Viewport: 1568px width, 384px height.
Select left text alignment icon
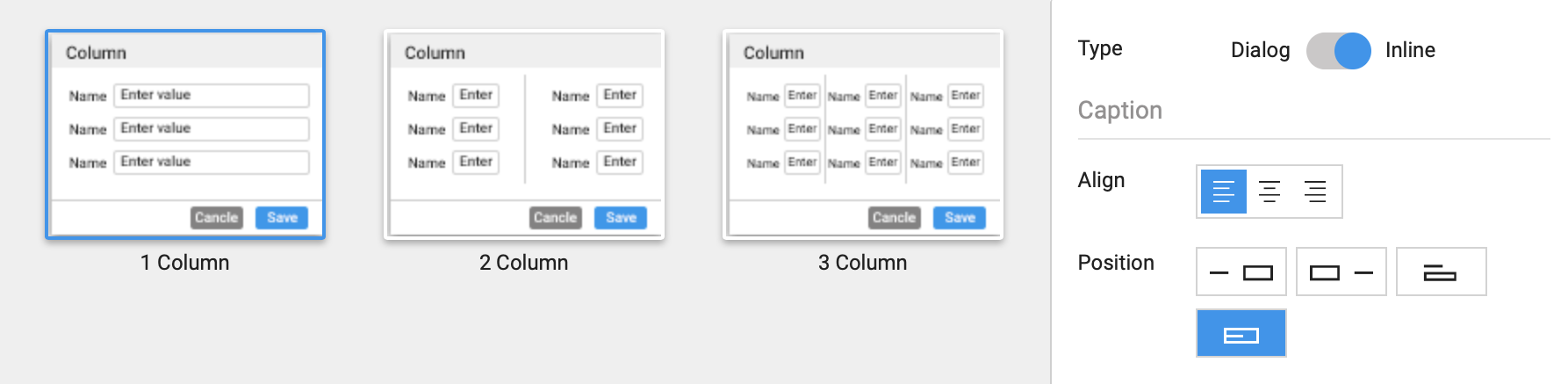tap(1223, 192)
